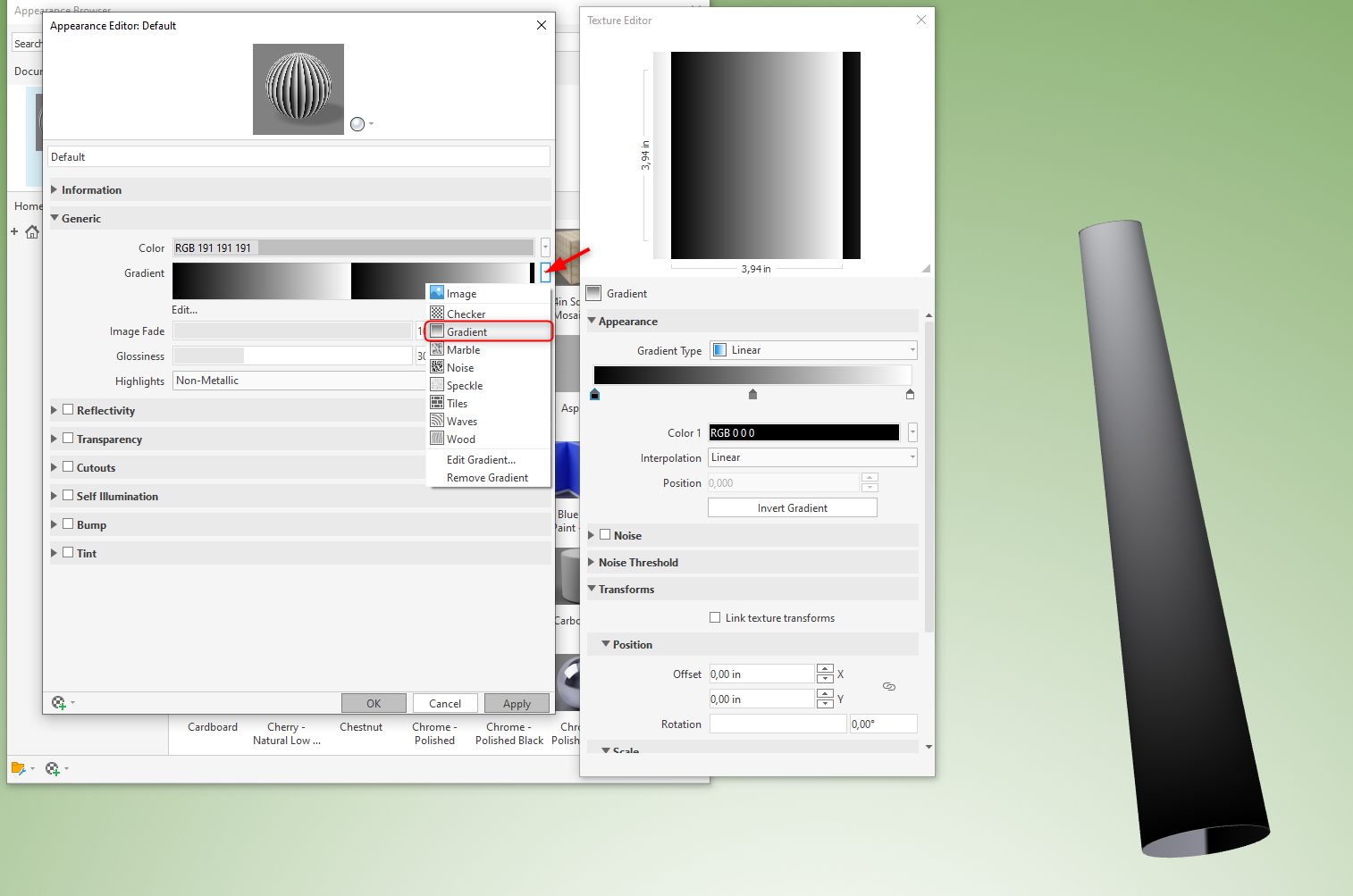Pick the Wood texture option
This screenshot has height=896, width=1353.
tap(460, 439)
